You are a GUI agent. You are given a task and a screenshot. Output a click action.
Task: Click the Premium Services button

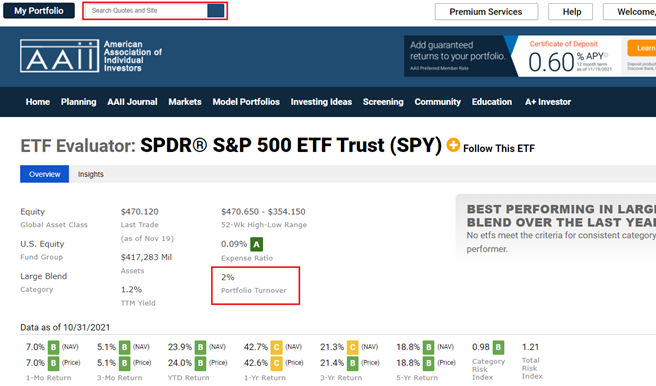[x=486, y=12]
